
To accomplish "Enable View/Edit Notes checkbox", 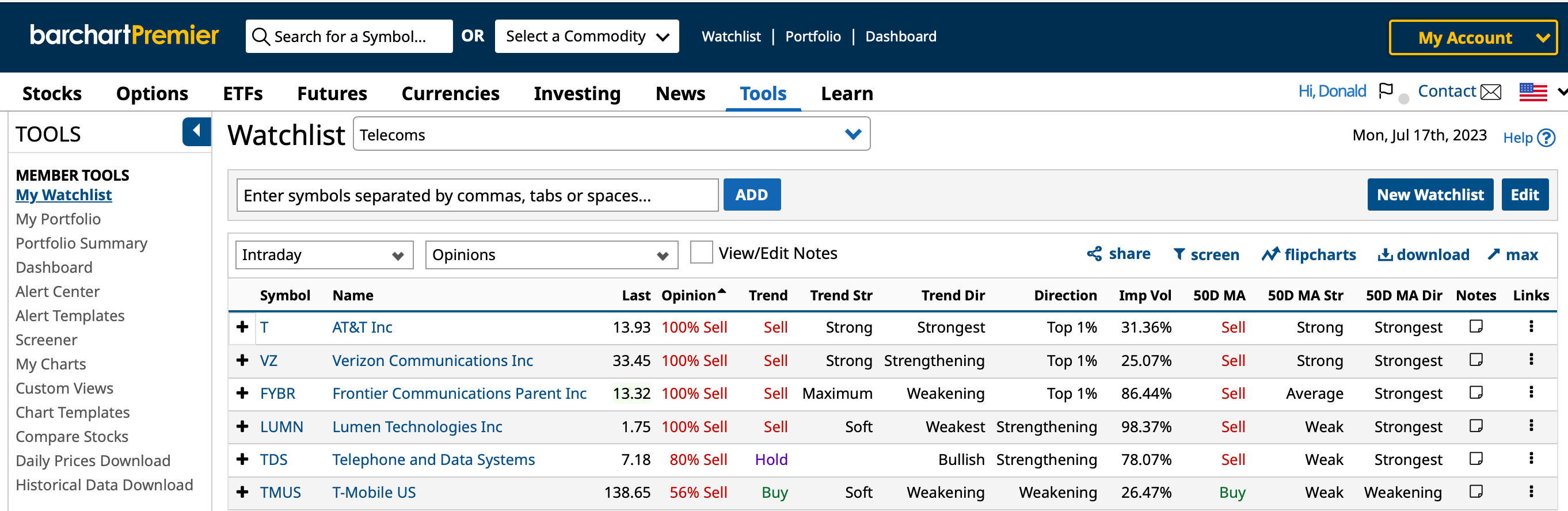I will pos(701,253).
